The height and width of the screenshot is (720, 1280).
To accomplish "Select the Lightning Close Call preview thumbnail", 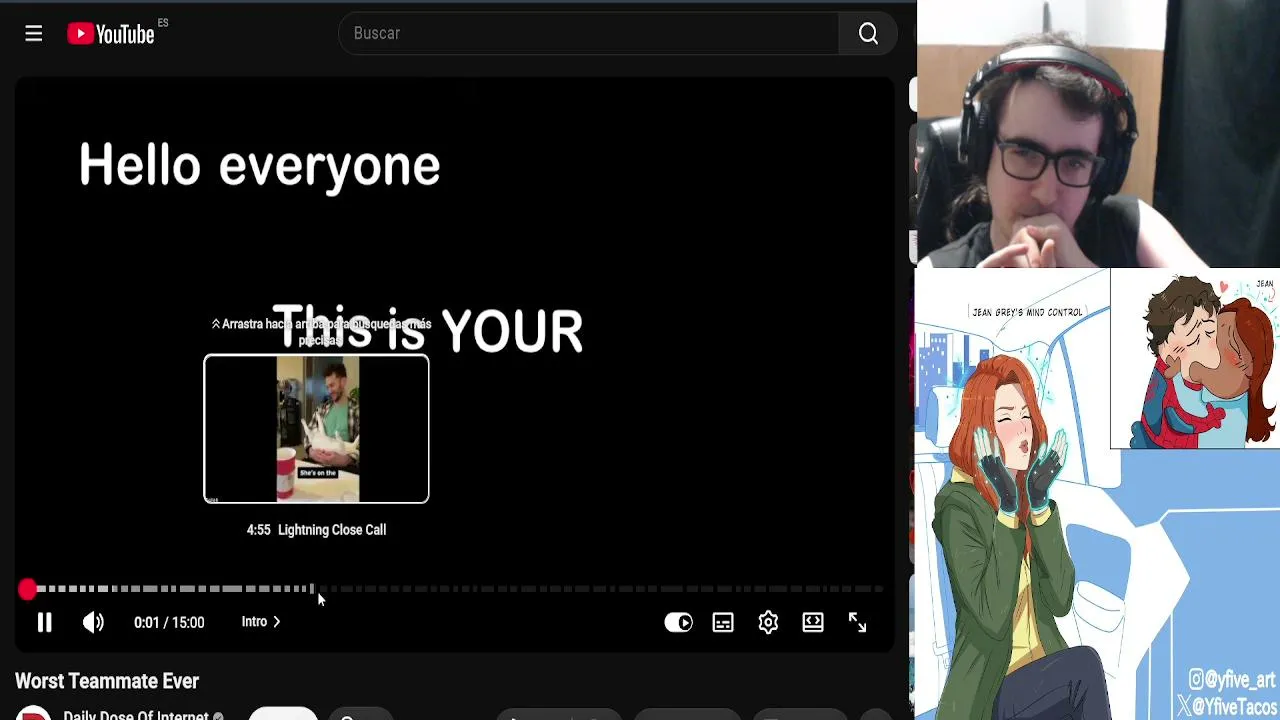I will pos(316,429).
